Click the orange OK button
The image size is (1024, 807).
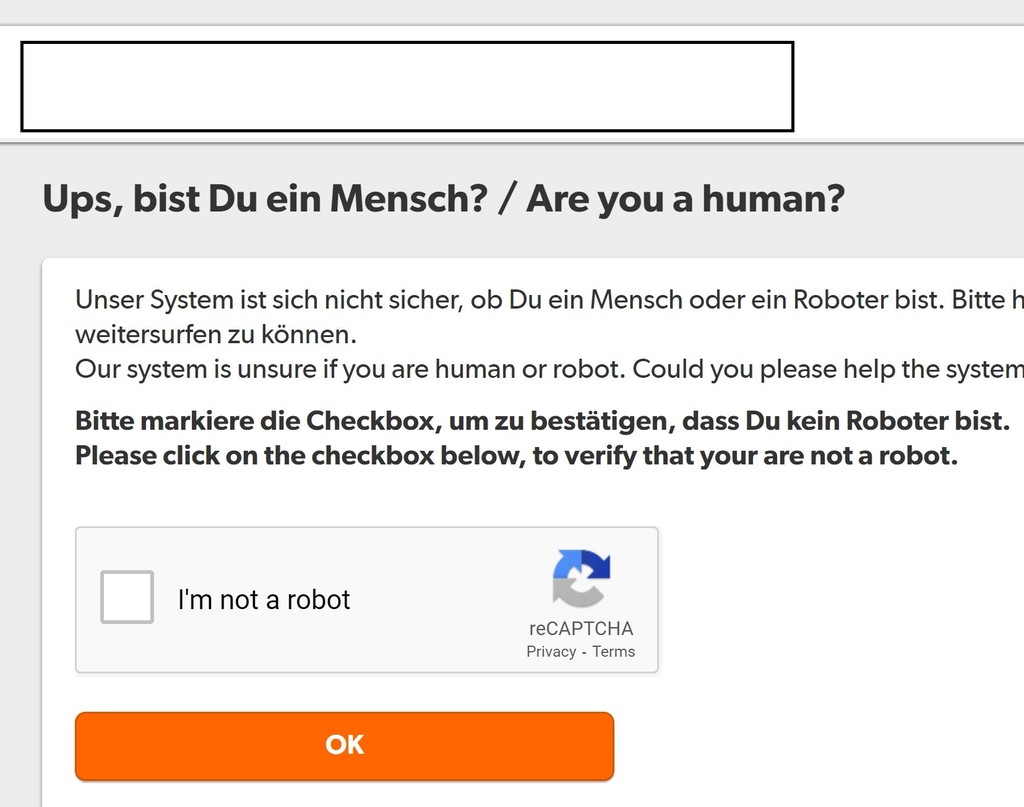344,746
